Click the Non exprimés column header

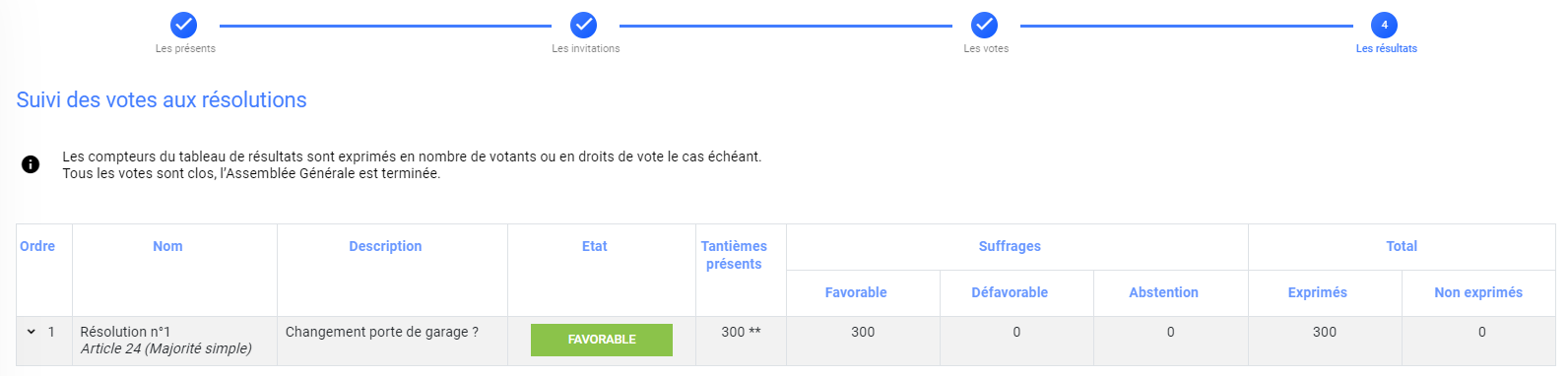[1478, 292]
